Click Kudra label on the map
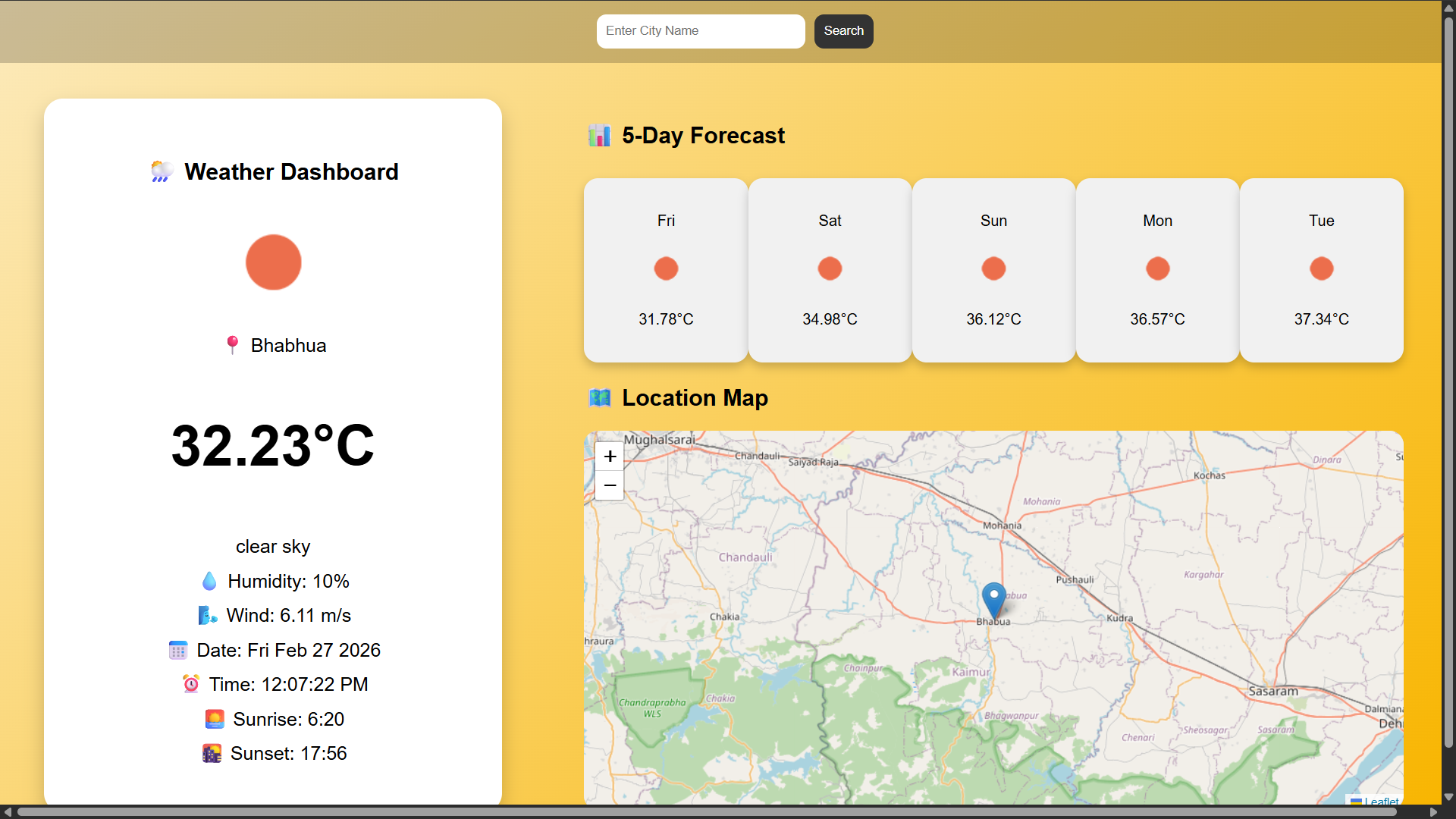Viewport: 1456px width, 819px height. [x=1119, y=618]
